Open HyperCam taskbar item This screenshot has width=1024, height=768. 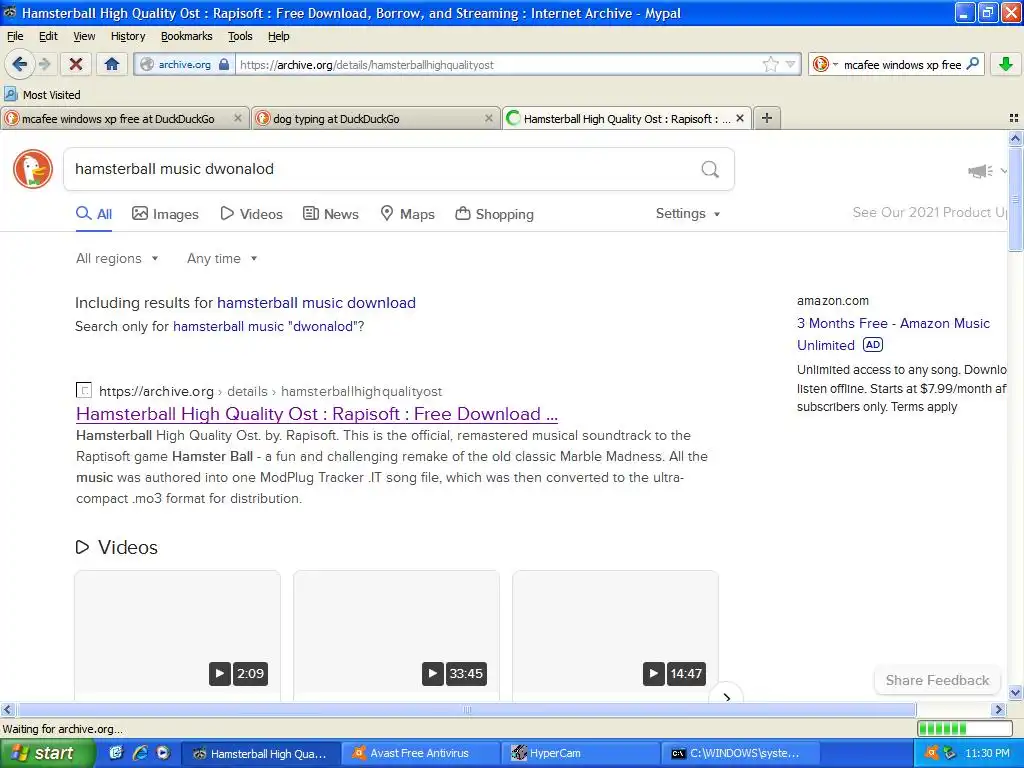click(581, 753)
